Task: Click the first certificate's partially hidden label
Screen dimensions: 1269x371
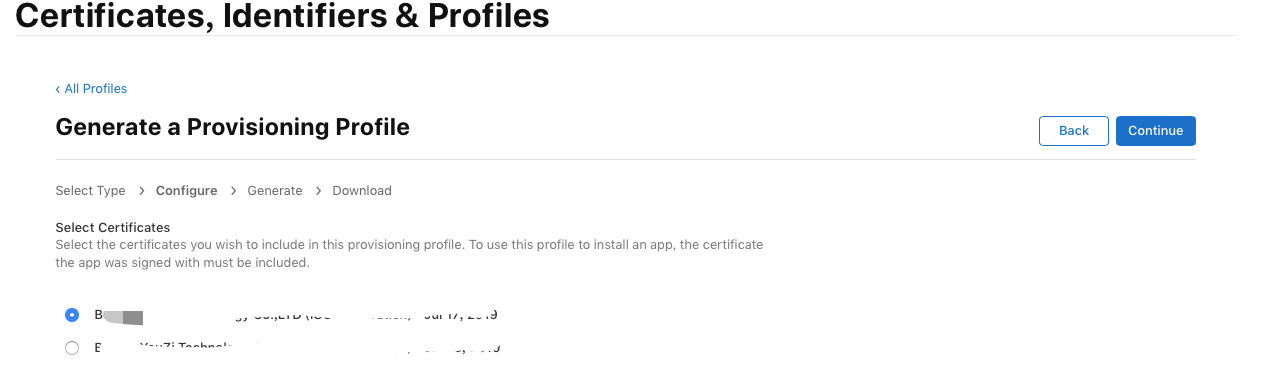Action: (x=296, y=315)
